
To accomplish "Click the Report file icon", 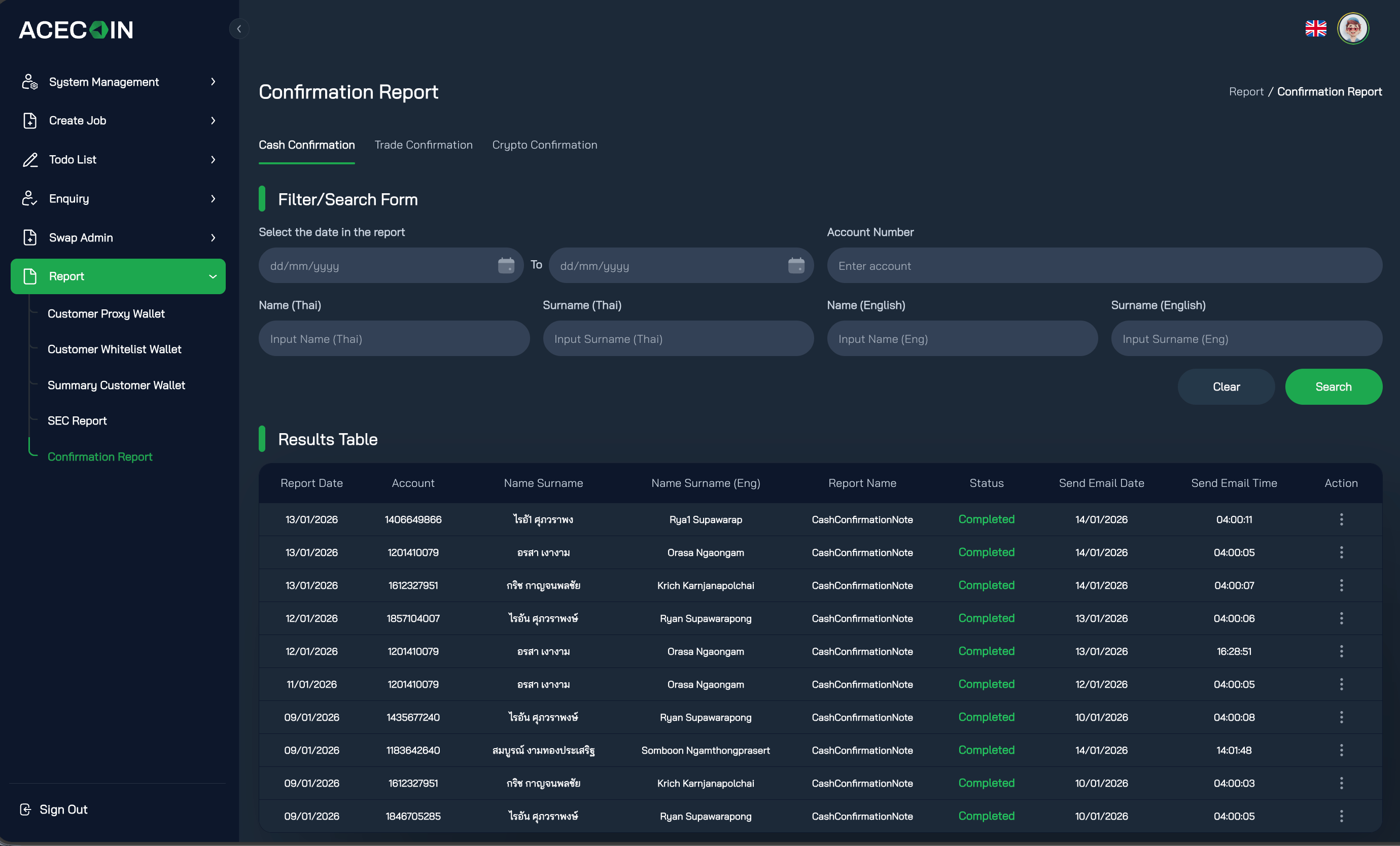I will (x=29, y=276).
